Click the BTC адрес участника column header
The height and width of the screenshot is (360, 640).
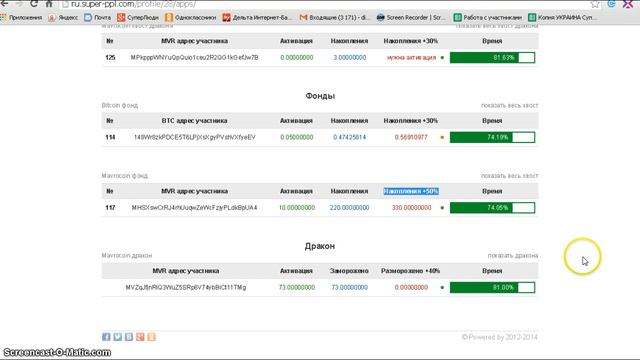(x=194, y=121)
